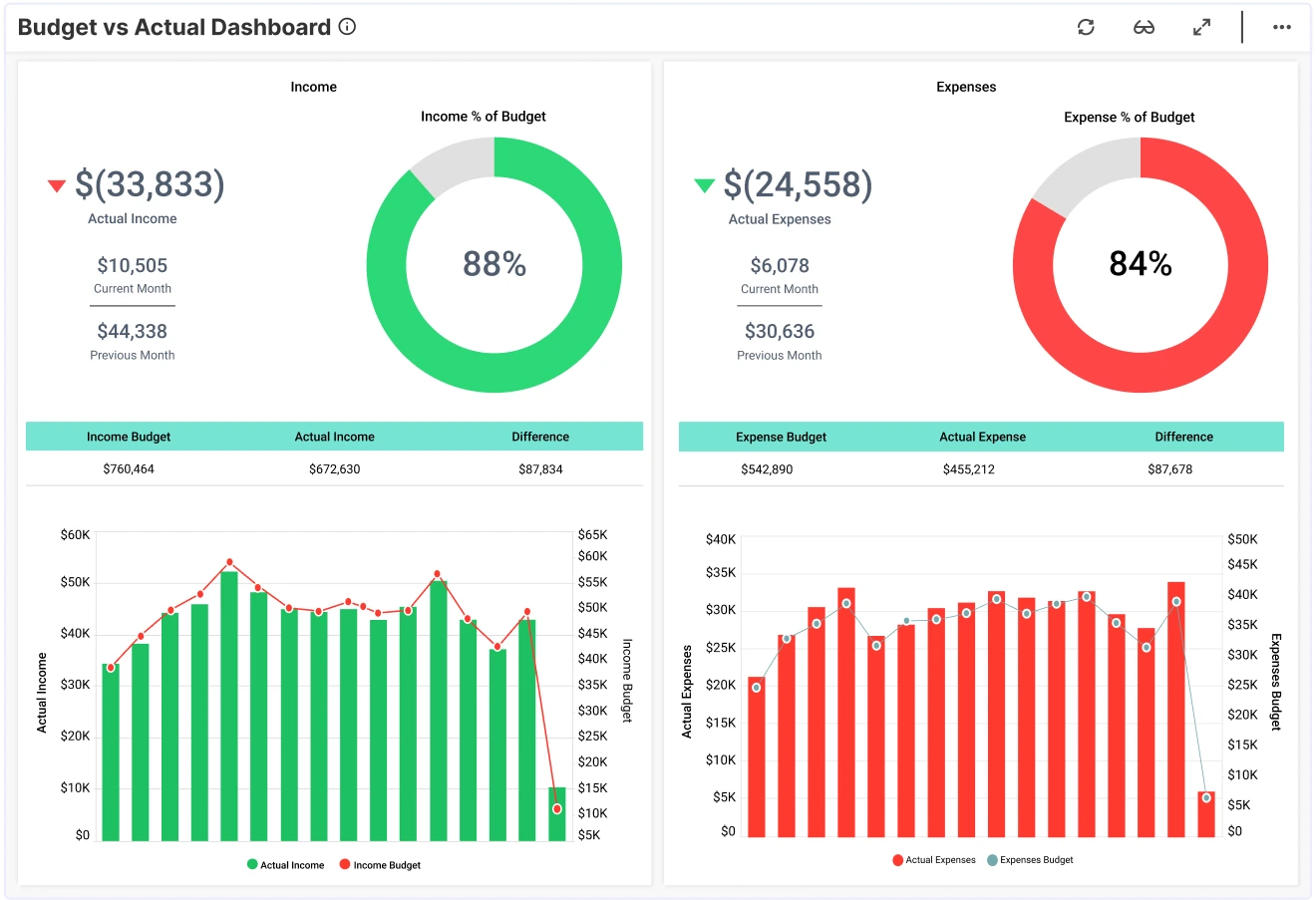Sort by Income Budget column header
The height and width of the screenshot is (900, 1316).
(x=129, y=437)
